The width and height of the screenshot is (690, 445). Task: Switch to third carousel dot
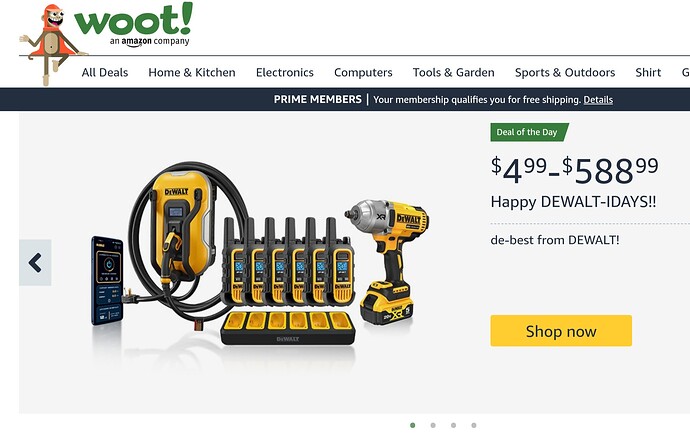(453, 425)
